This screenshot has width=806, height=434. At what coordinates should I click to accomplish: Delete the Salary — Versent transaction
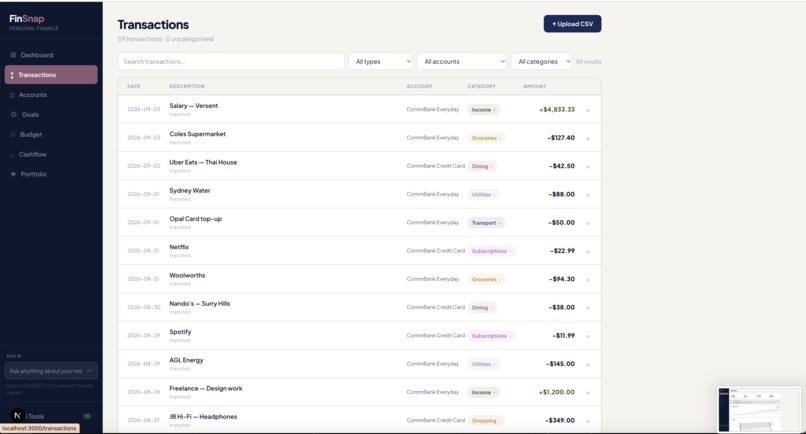[x=588, y=110]
